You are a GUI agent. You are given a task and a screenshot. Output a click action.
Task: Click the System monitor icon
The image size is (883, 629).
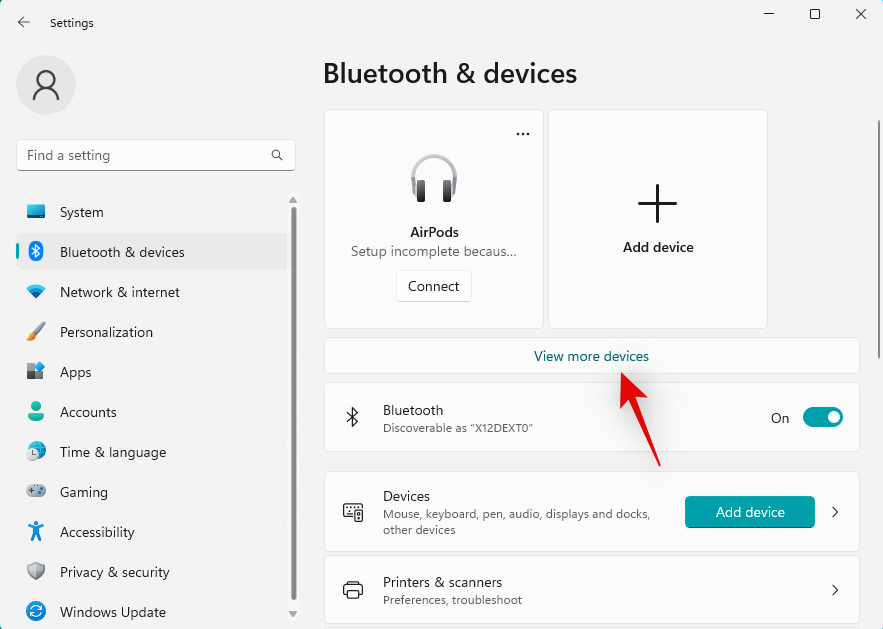click(x=36, y=212)
